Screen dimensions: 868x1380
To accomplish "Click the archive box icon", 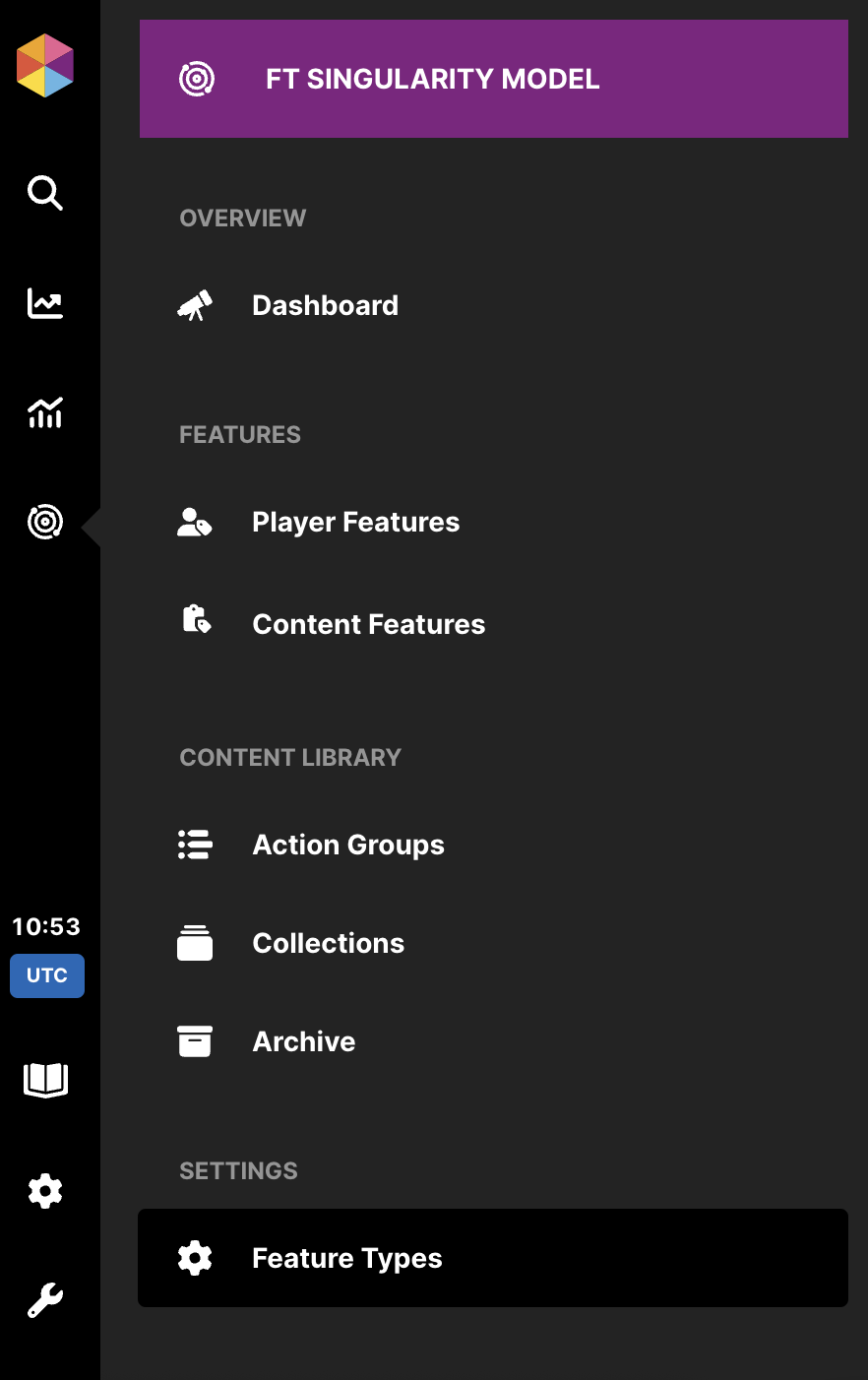I will point(195,1041).
